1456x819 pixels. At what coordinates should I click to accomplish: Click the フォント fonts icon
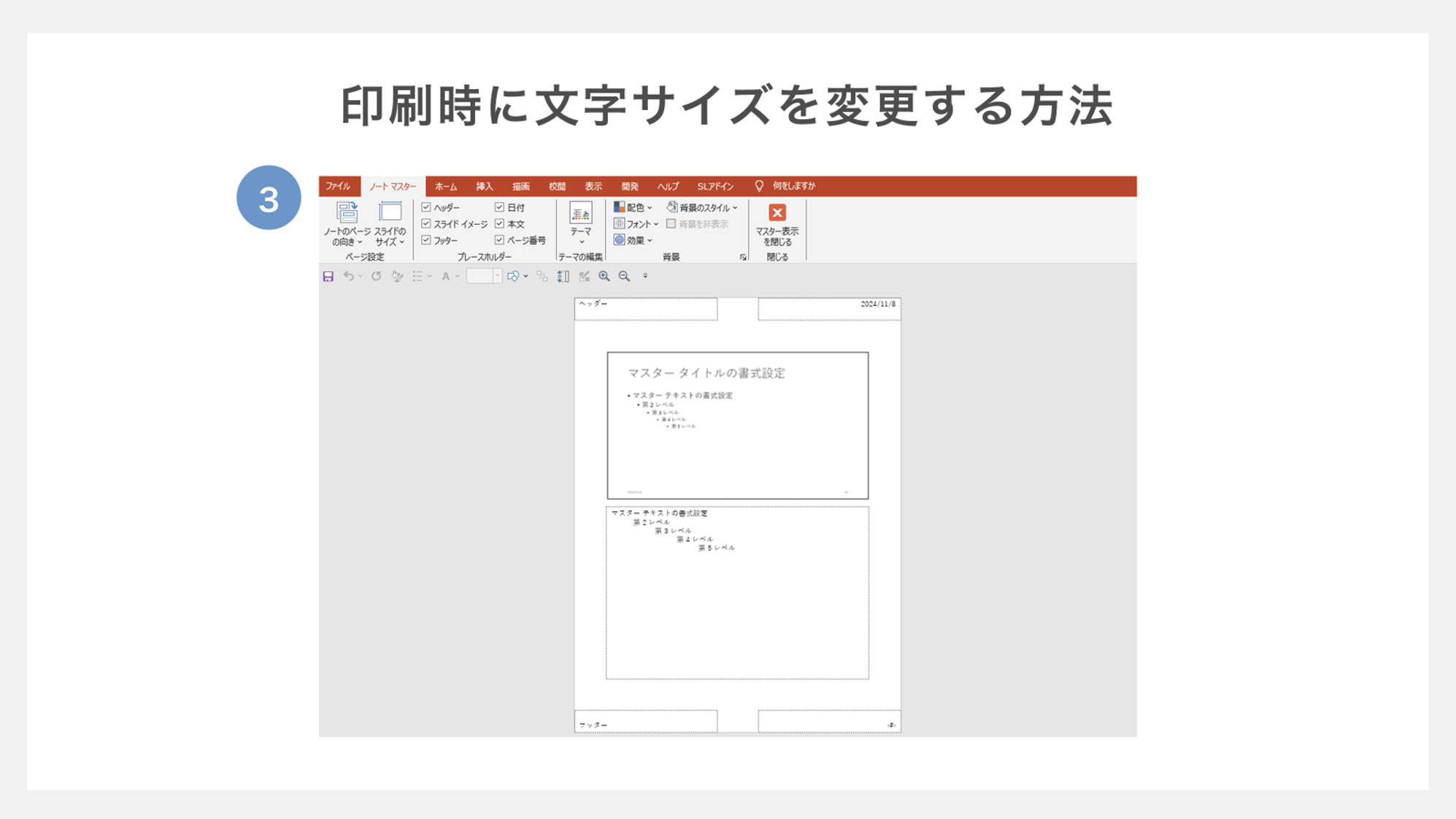point(620,223)
